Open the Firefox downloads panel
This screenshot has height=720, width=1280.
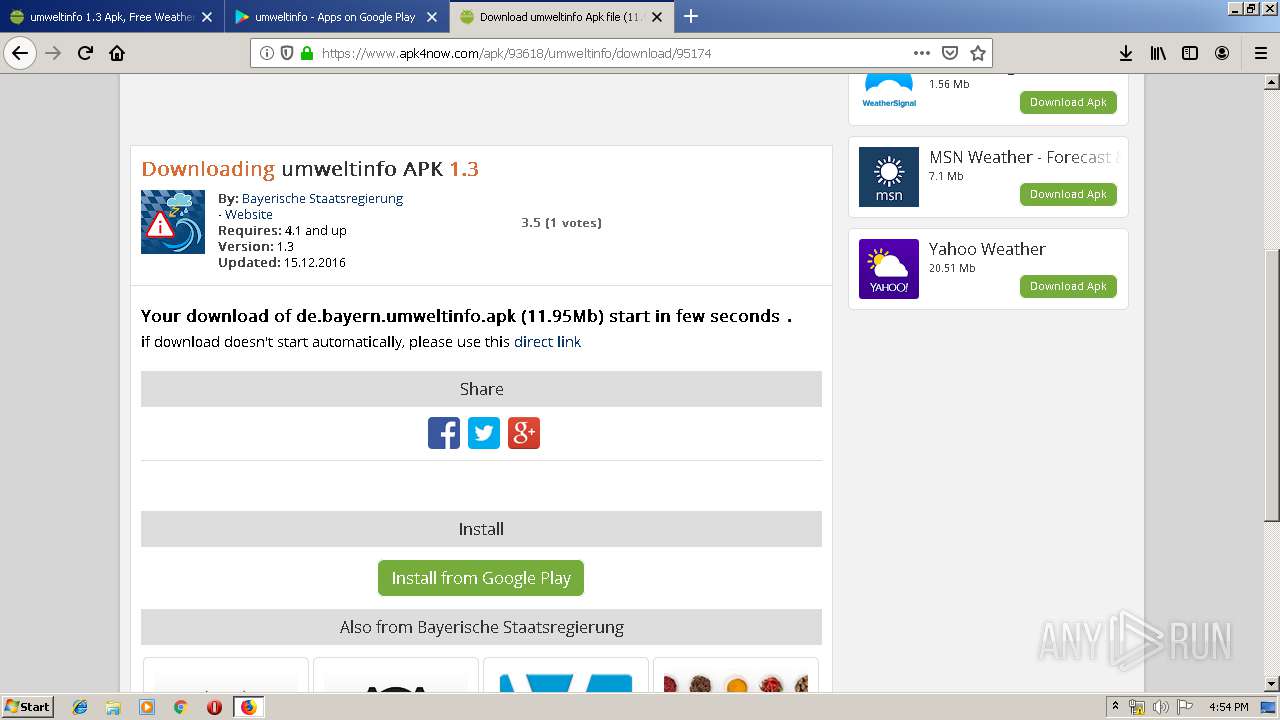click(x=1125, y=53)
